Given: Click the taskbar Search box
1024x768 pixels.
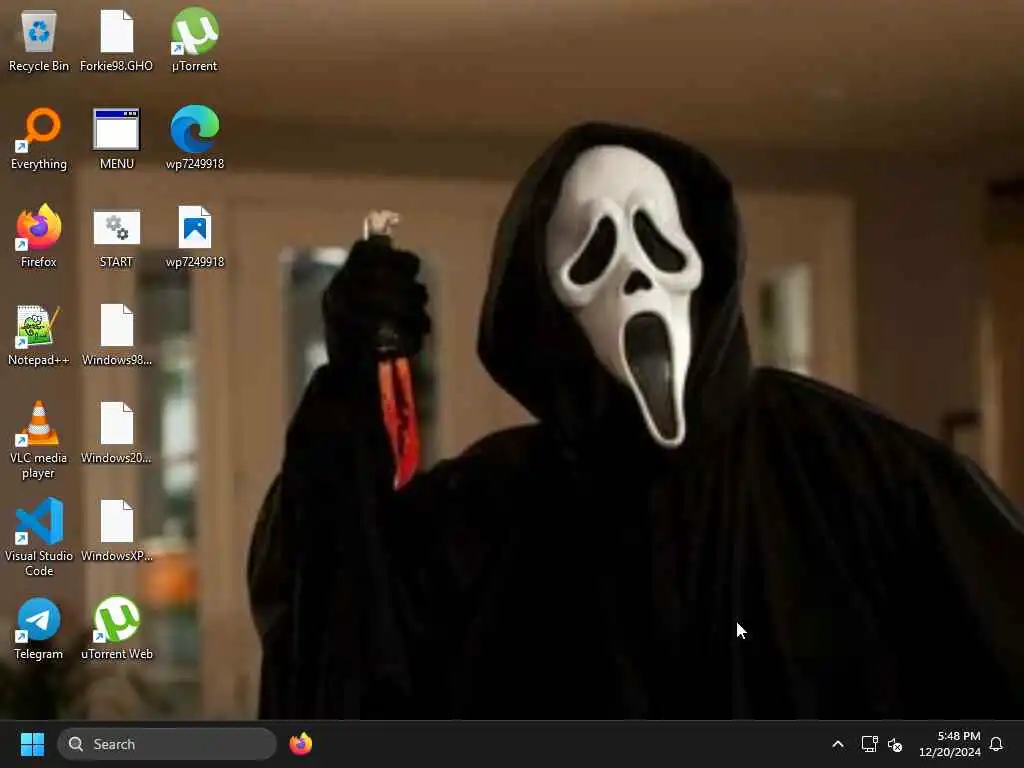Looking at the screenshot, I should tap(167, 744).
